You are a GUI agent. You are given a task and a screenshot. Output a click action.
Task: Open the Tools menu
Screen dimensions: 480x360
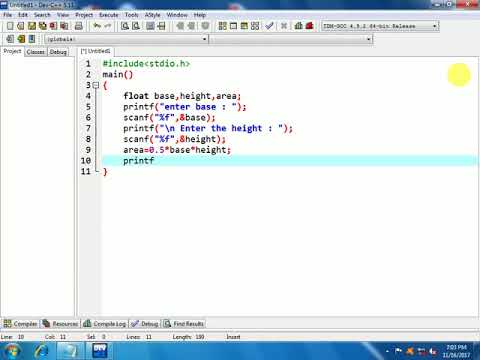(x=131, y=15)
